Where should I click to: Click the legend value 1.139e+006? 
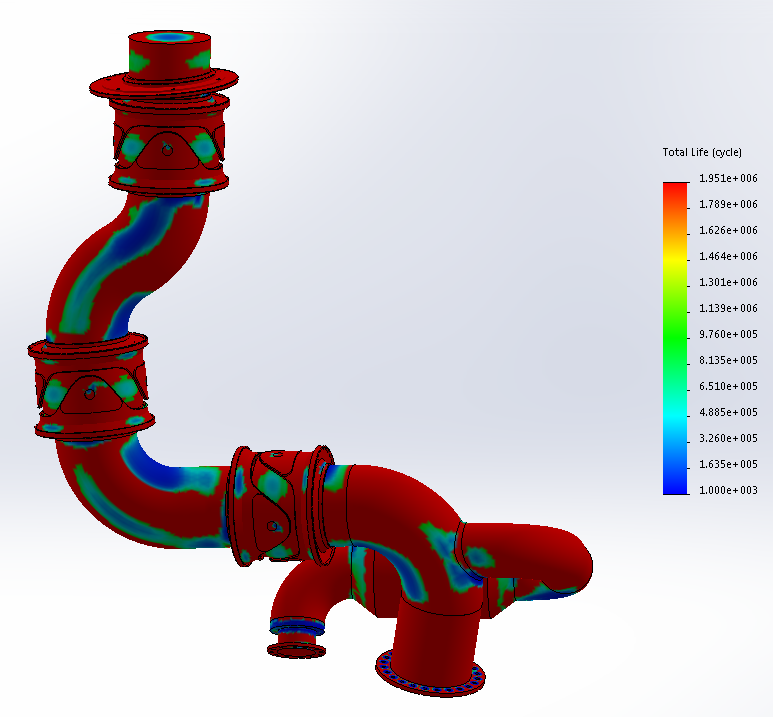(728, 308)
